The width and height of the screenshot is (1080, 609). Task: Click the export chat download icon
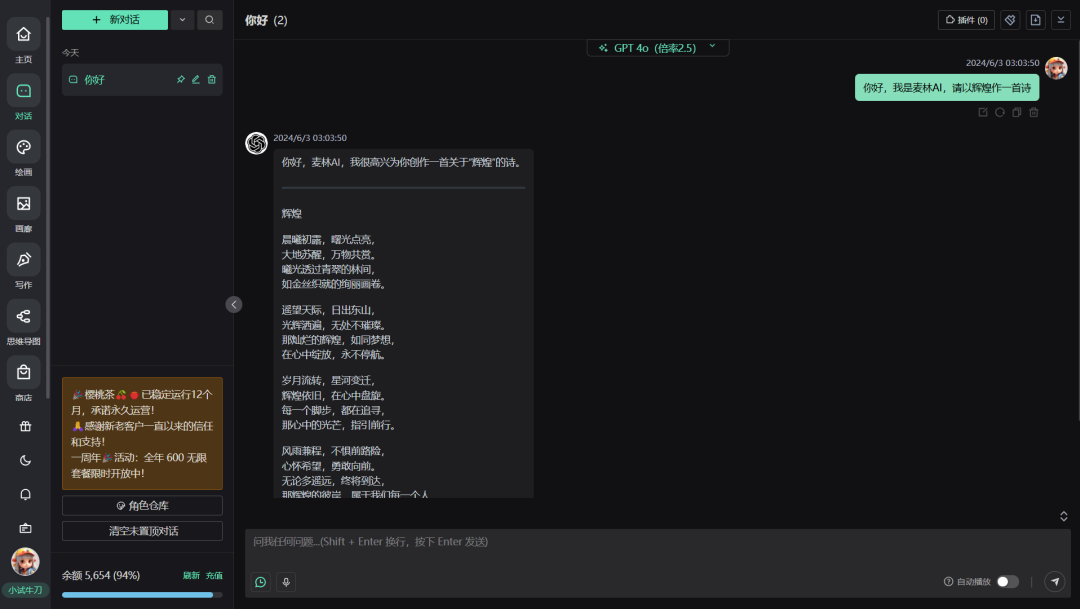1035,20
